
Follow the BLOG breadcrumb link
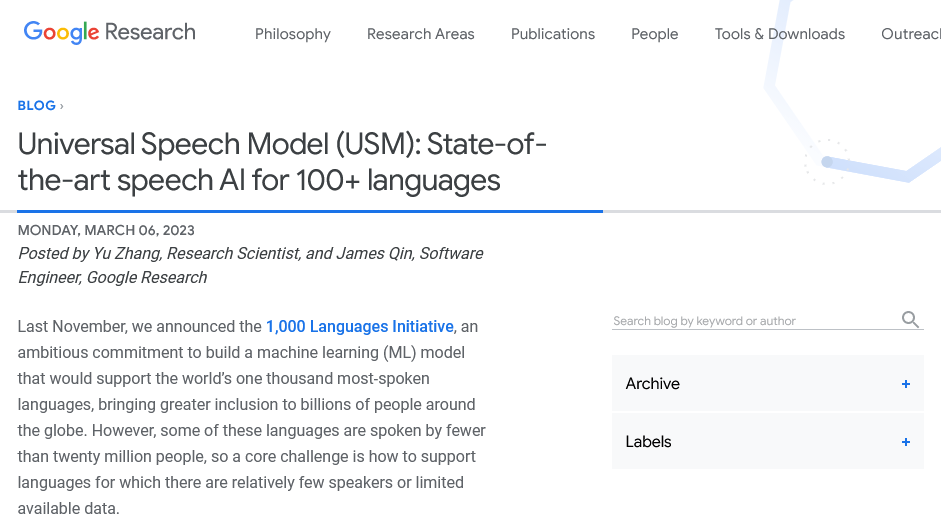click(36, 106)
